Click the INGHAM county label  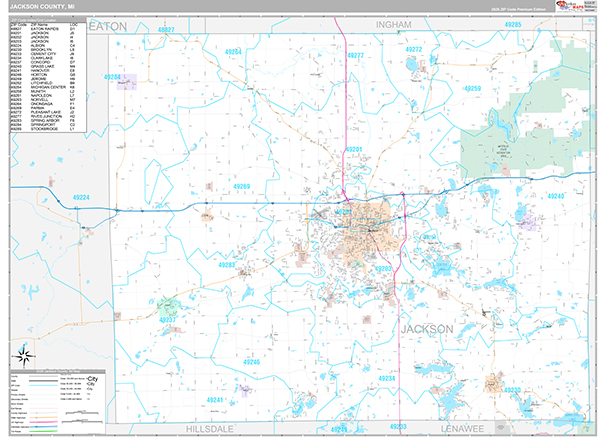click(x=393, y=25)
